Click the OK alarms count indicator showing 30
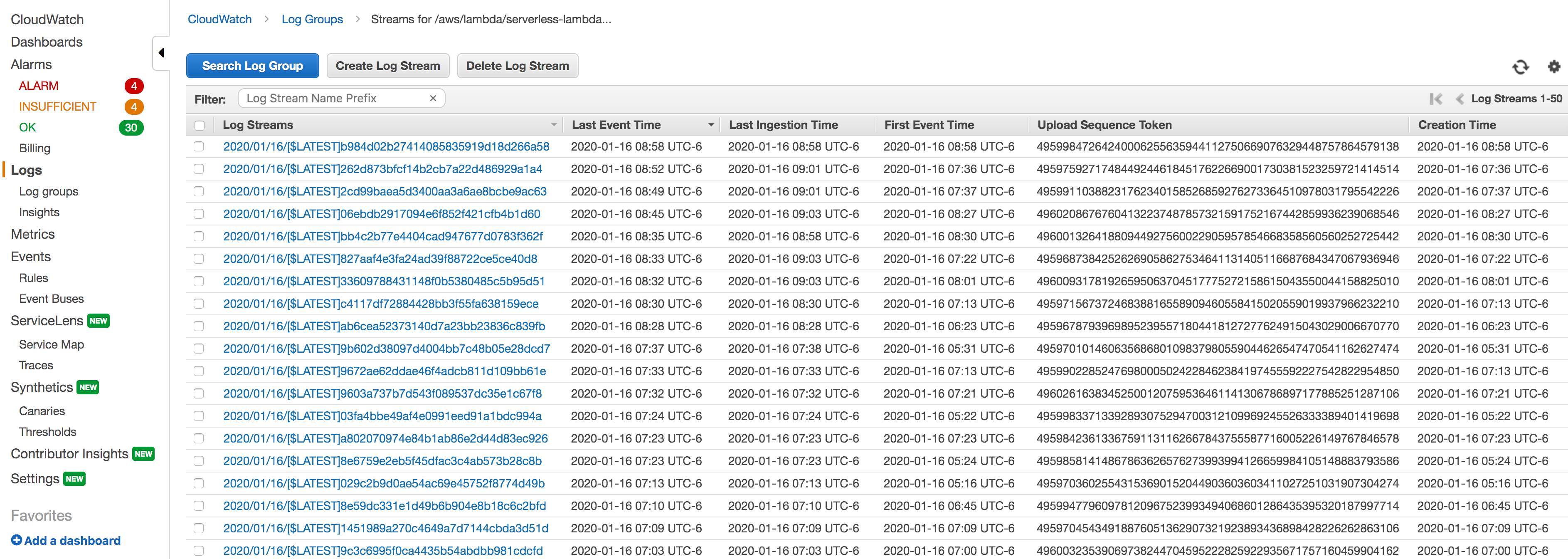This screenshot has height=559, width=1568. coord(131,127)
